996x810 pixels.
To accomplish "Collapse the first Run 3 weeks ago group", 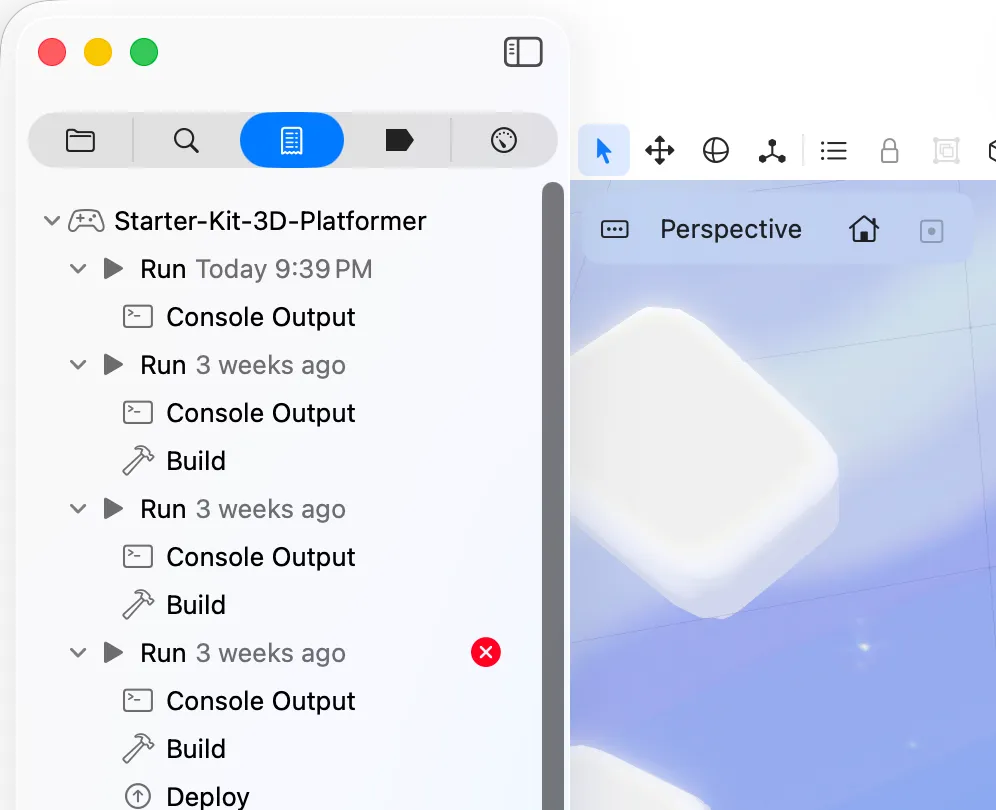I will coord(78,365).
